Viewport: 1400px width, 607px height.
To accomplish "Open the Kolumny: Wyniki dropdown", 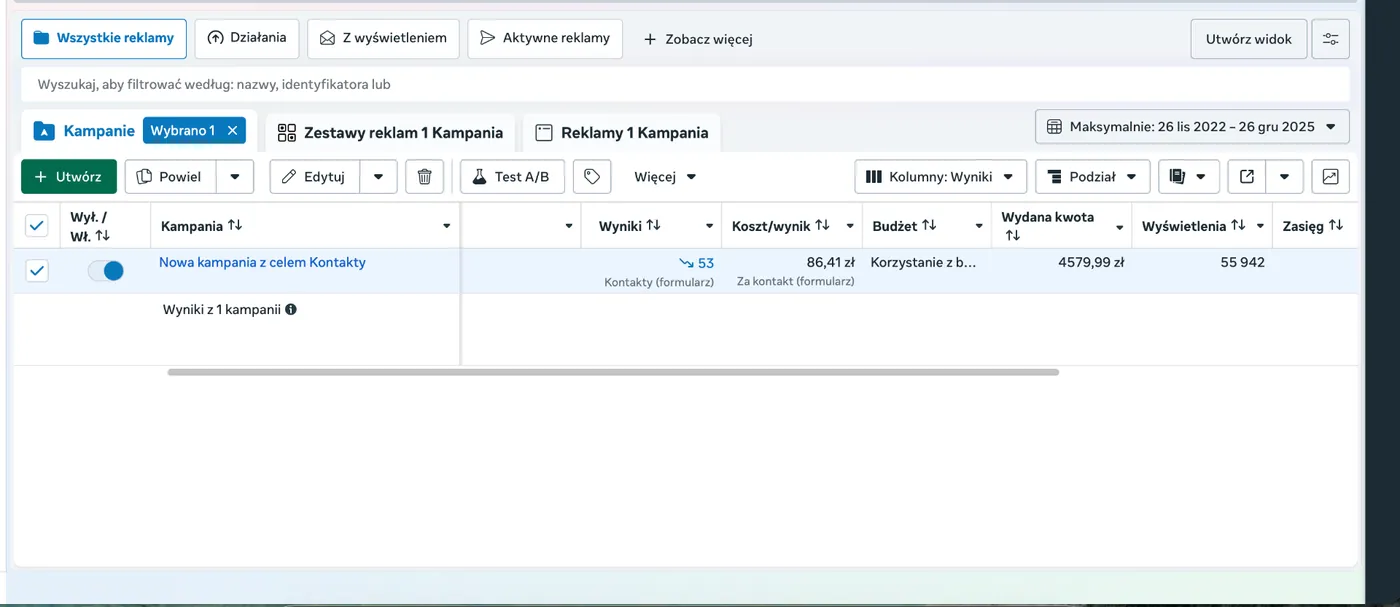I will click(x=940, y=177).
